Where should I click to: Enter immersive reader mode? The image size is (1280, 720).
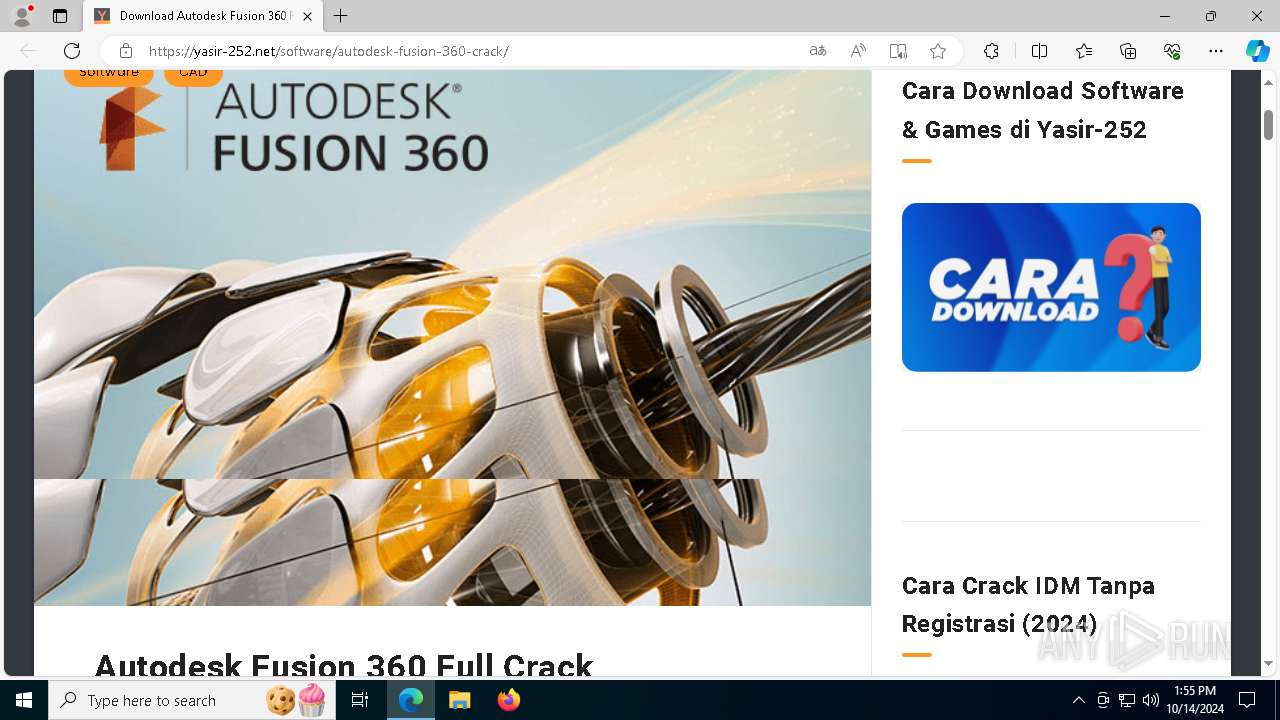point(898,51)
